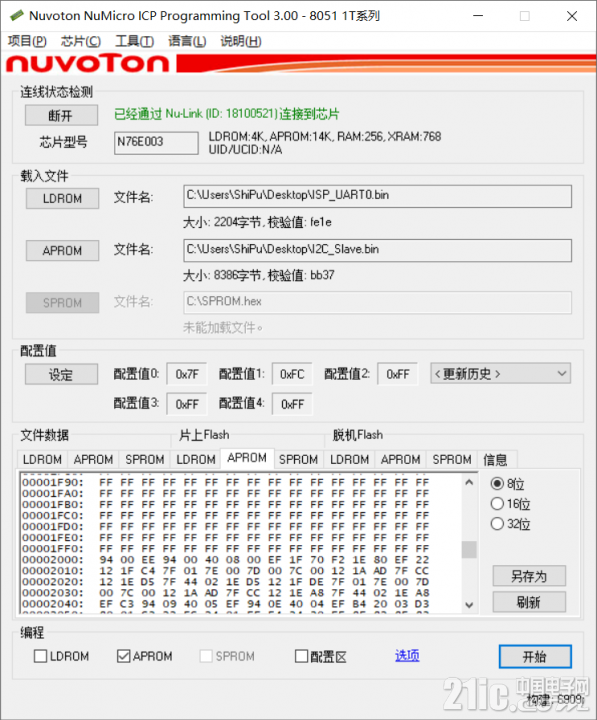
Task: Open the 芯片(C) menu
Action: 81,41
